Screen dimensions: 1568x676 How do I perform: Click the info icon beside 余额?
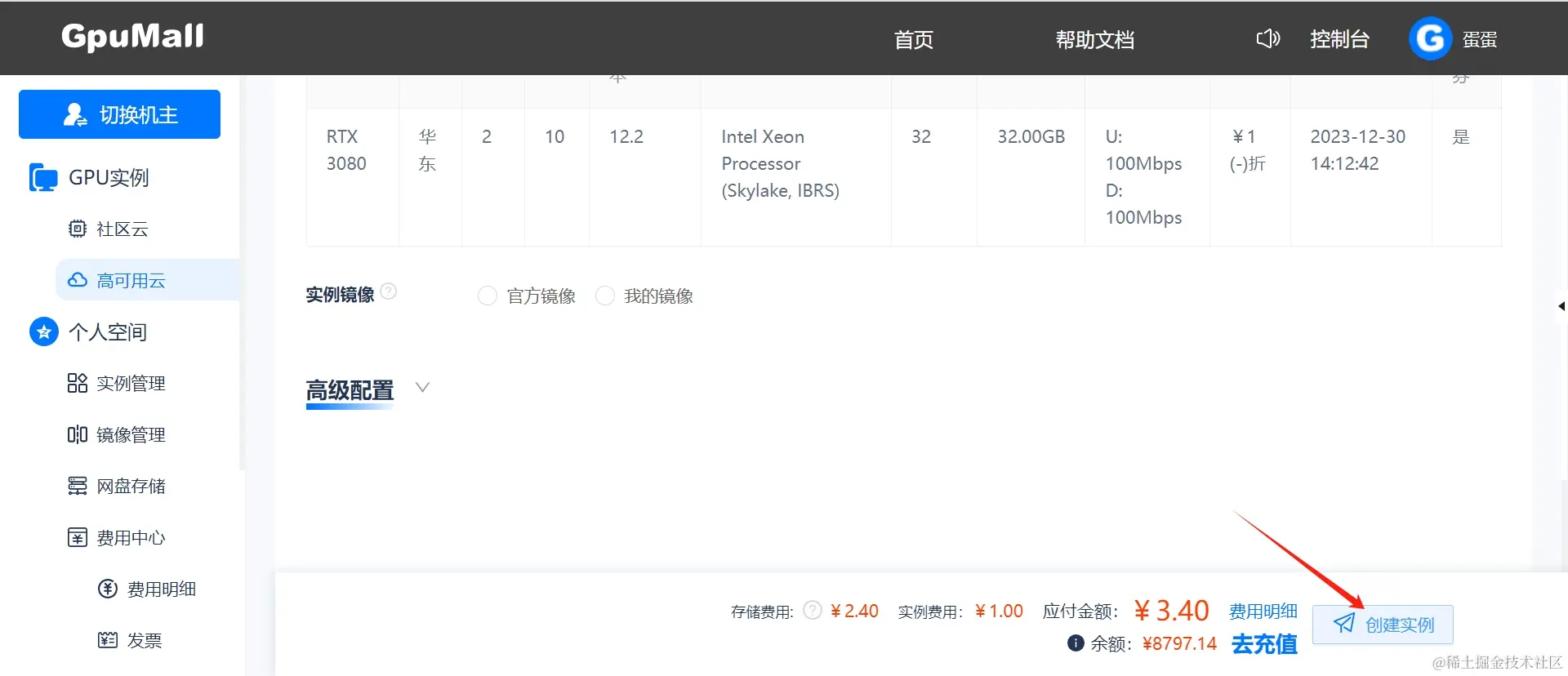coord(1076,643)
